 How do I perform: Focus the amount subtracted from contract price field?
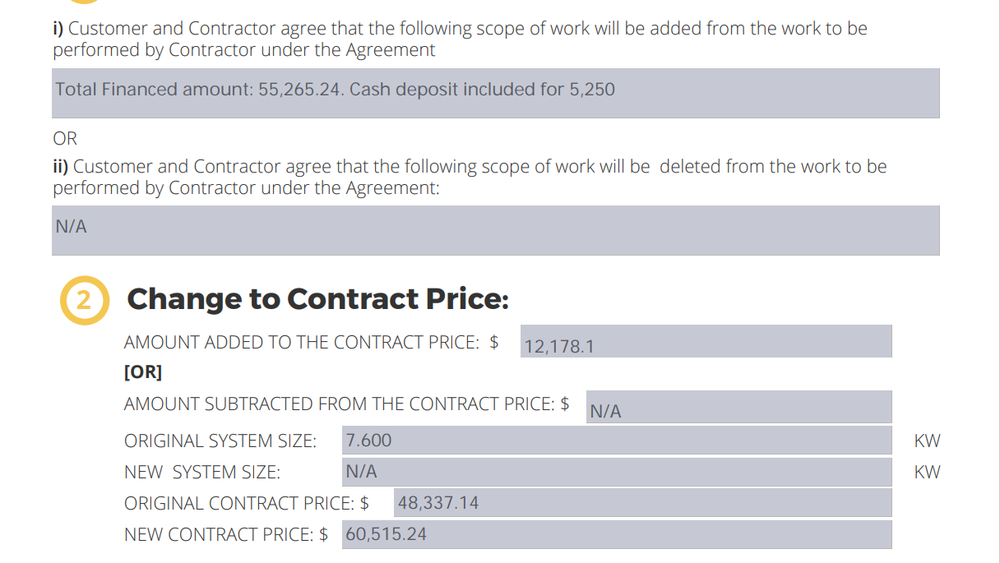738,407
